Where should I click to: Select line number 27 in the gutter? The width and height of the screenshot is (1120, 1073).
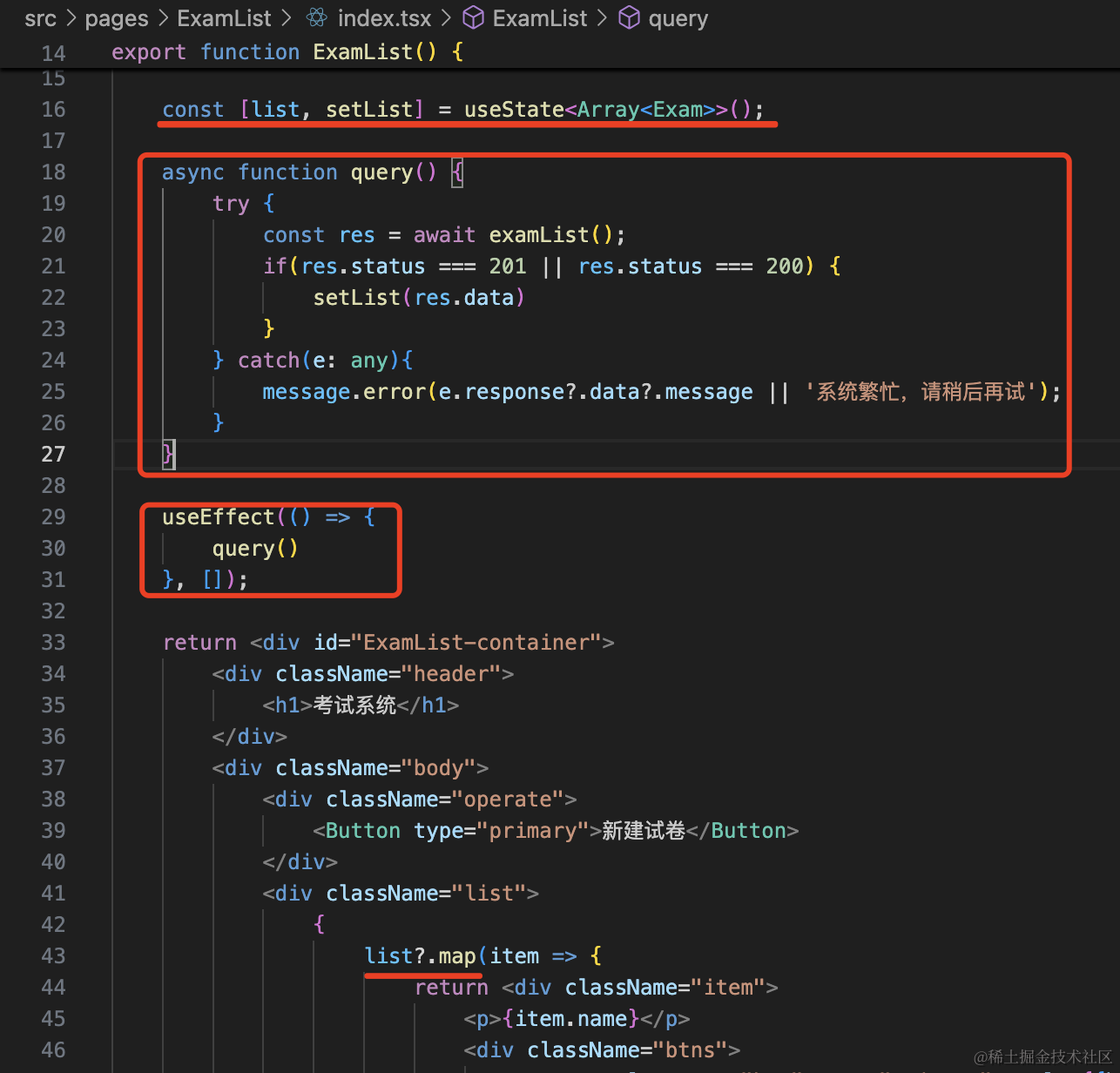[x=53, y=455]
